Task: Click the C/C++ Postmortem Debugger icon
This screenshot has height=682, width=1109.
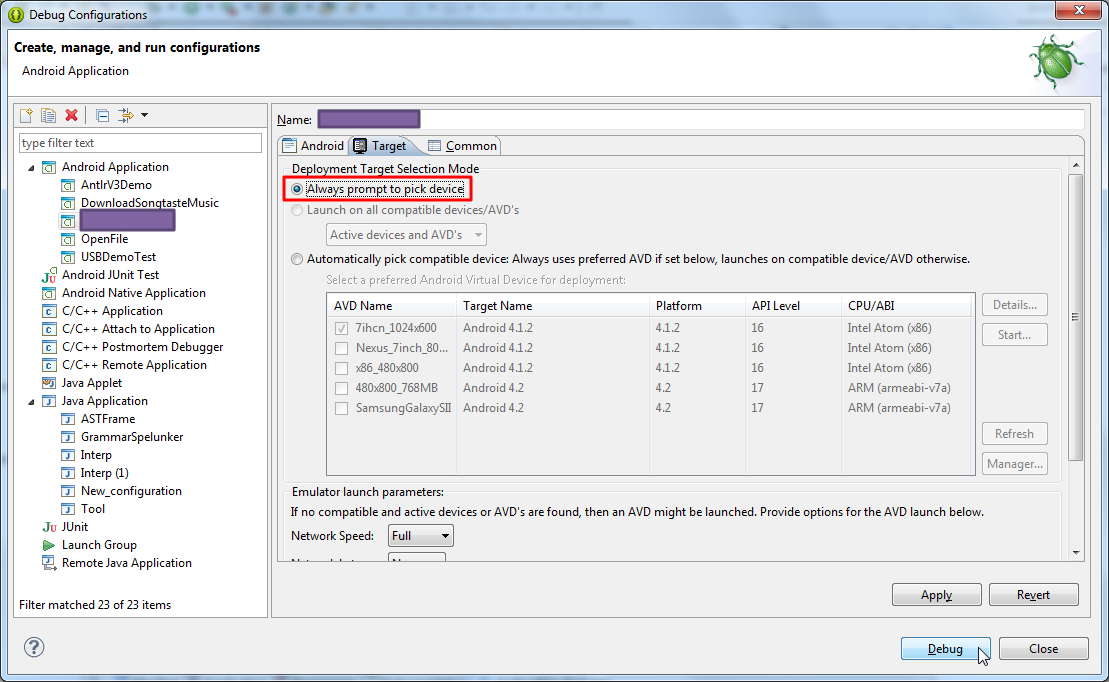Action: 49,347
